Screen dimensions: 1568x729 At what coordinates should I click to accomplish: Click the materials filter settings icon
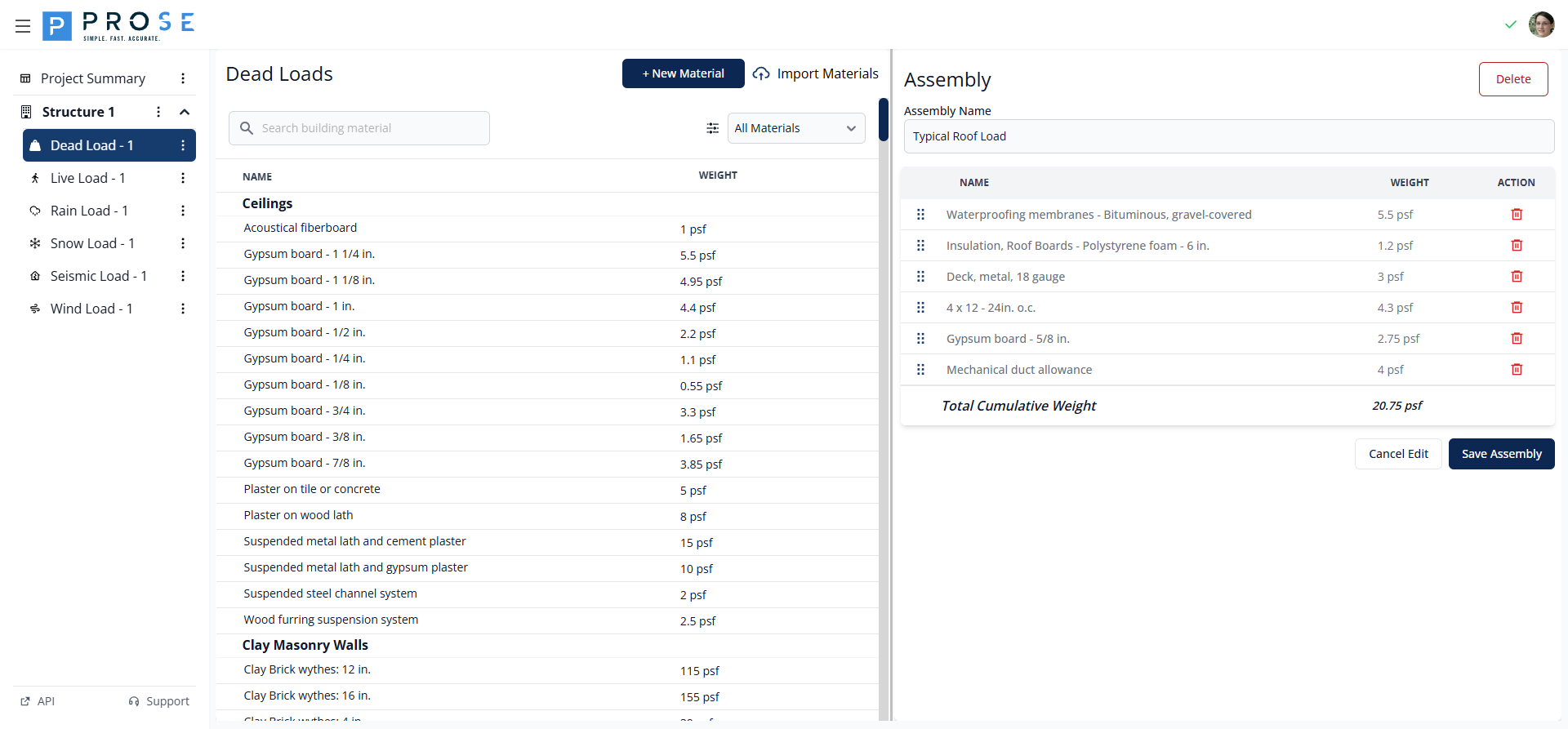click(x=712, y=128)
